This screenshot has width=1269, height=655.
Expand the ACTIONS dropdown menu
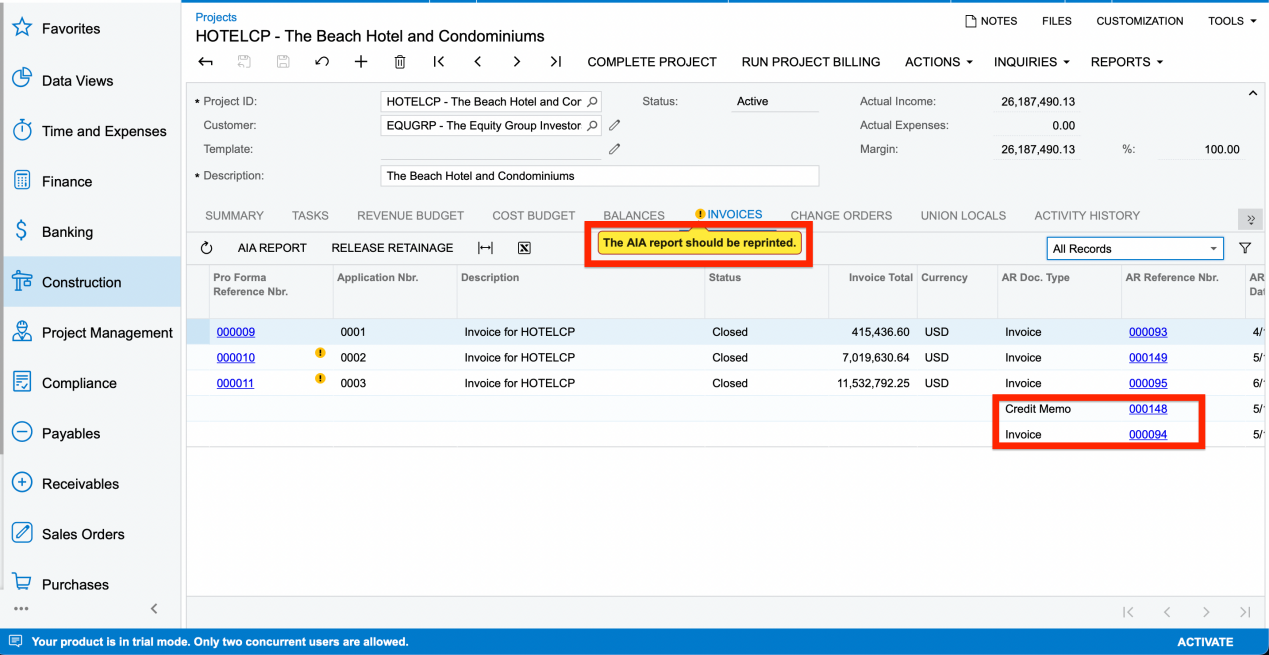(x=938, y=62)
